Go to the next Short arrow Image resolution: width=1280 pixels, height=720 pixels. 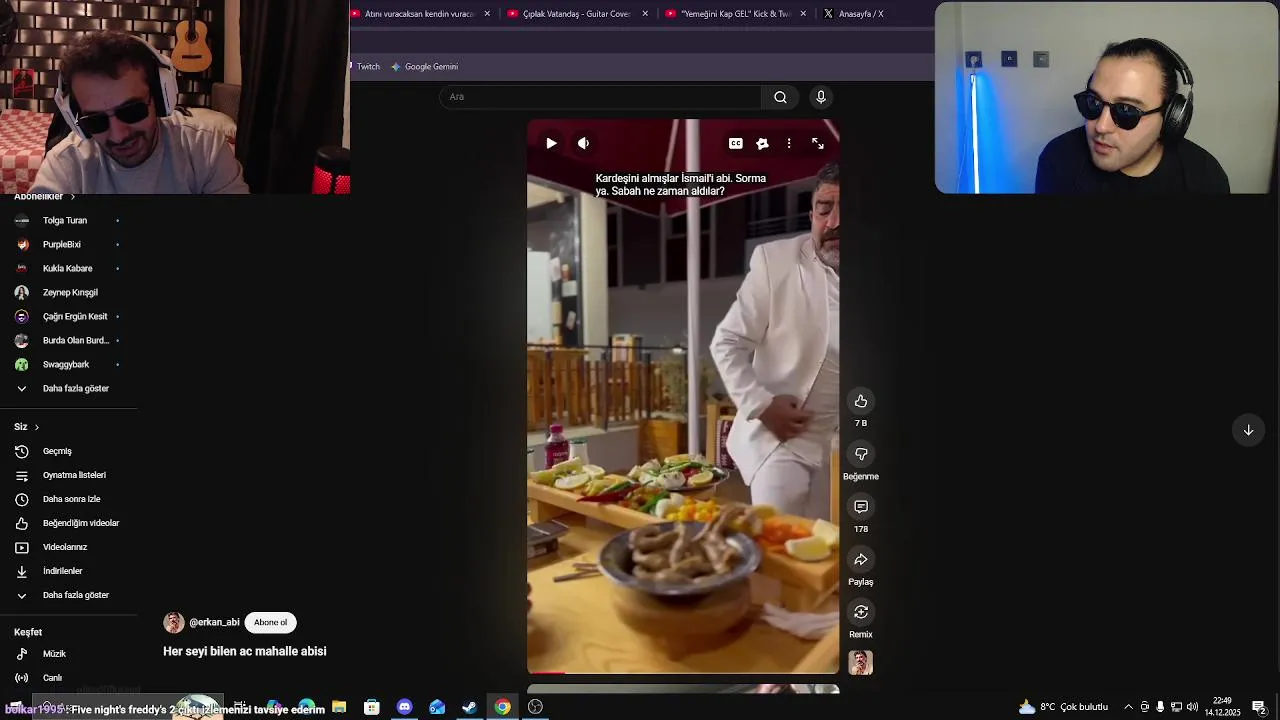tap(1248, 430)
